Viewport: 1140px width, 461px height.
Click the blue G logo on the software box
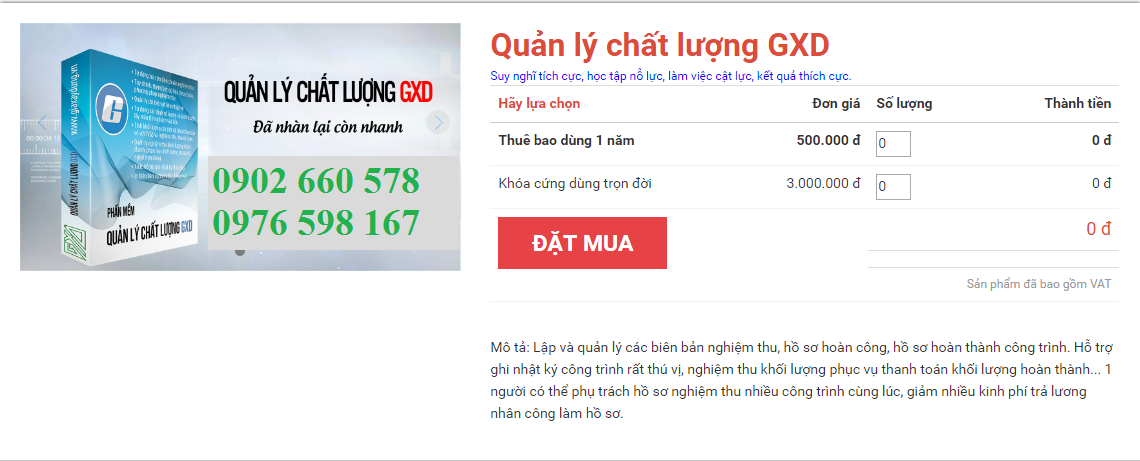112,111
